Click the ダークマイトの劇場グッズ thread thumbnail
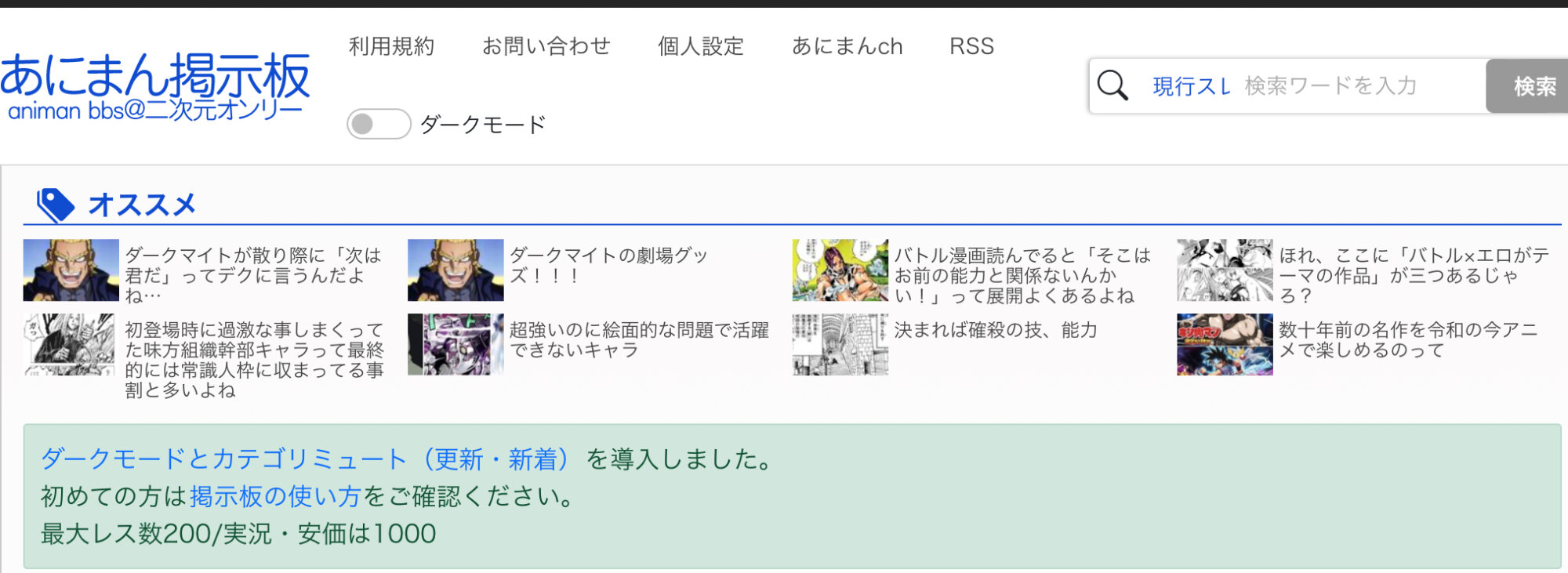This screenshot has height=573, width=1568. tap(456, 270)
